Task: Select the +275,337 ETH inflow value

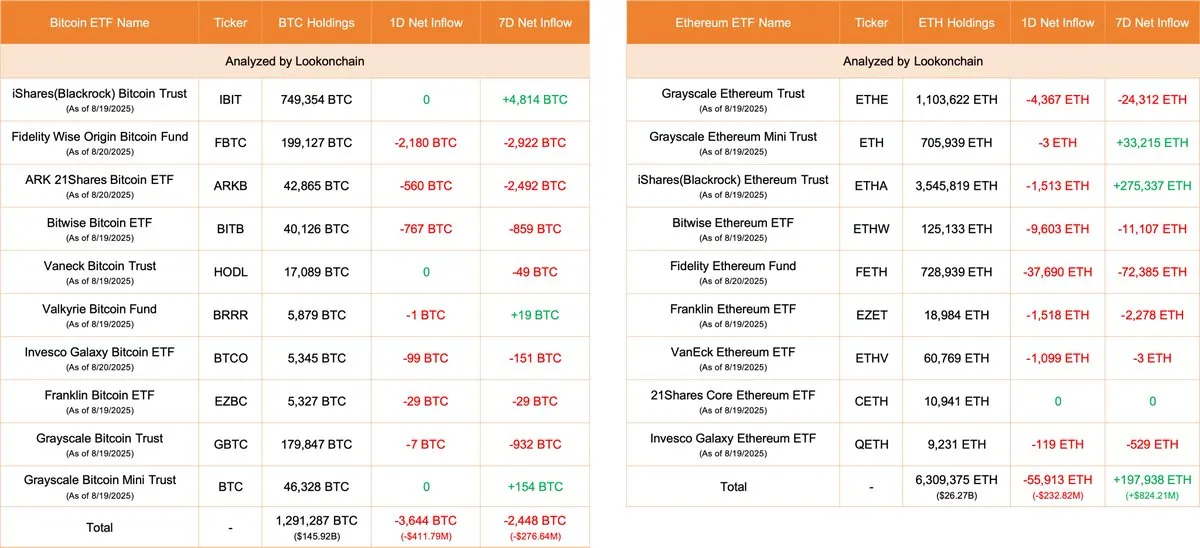Action: 1152,186
